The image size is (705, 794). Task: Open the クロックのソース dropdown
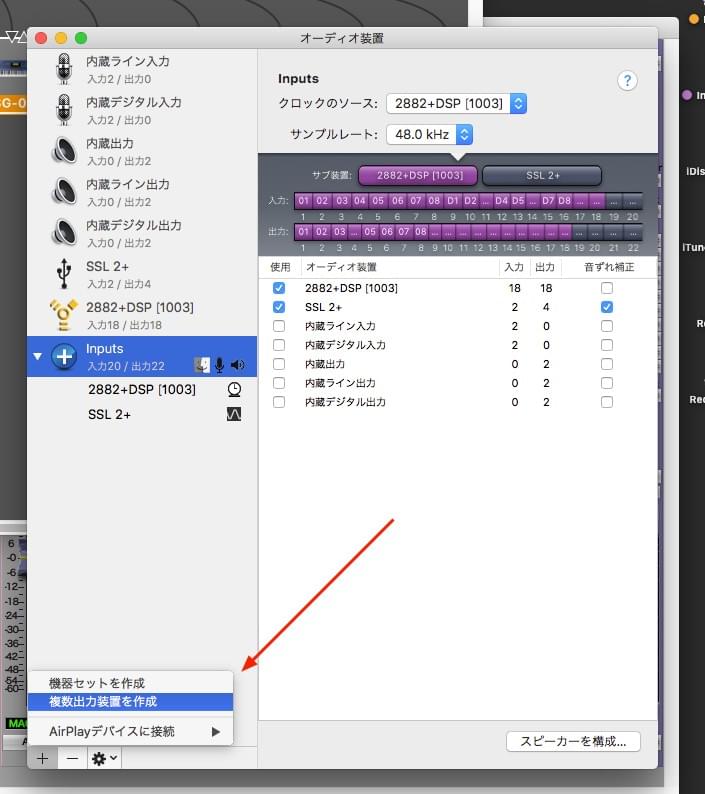(x=456, y=103)
